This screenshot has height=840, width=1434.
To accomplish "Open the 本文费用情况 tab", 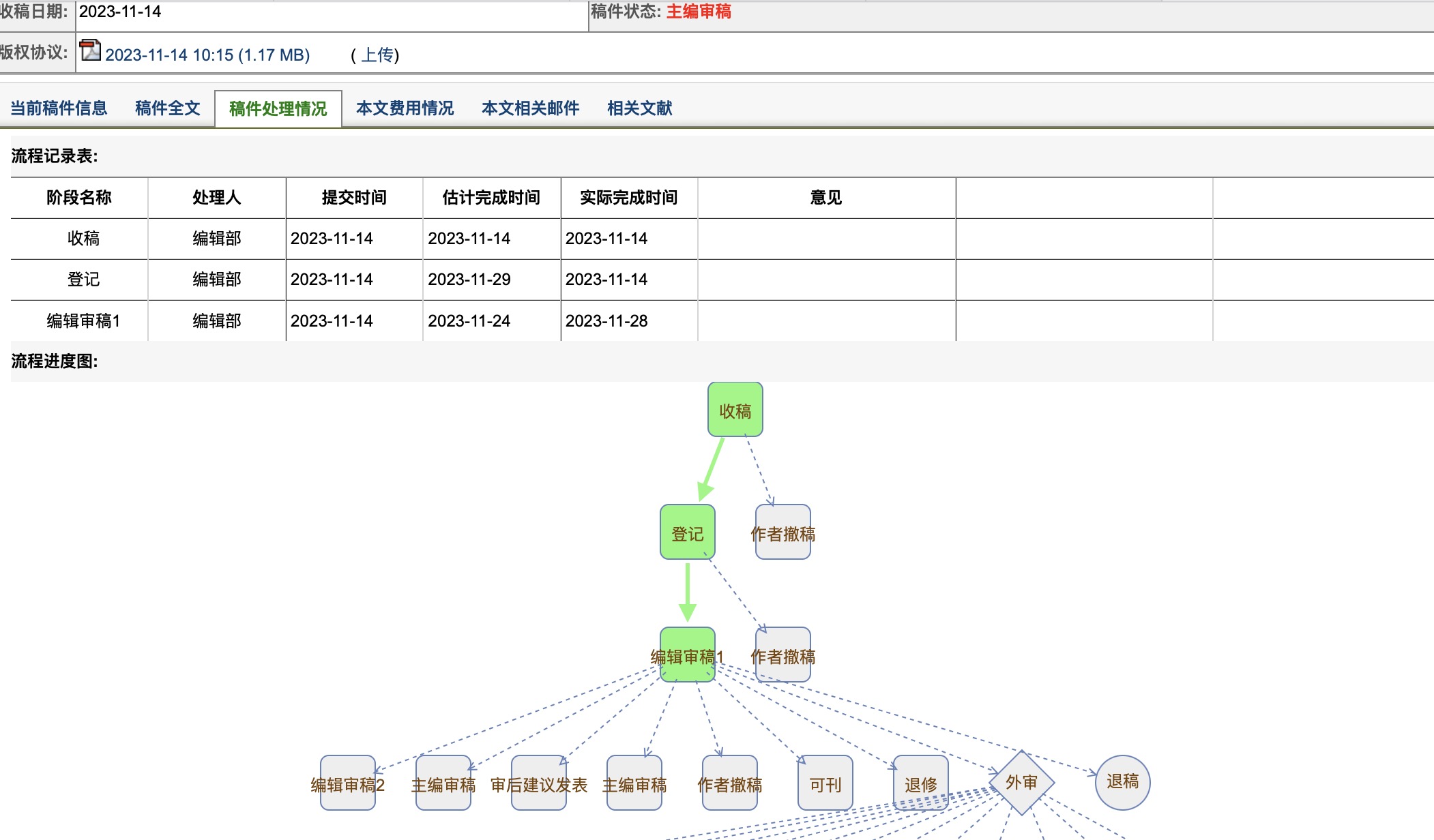I will (405, 108).
